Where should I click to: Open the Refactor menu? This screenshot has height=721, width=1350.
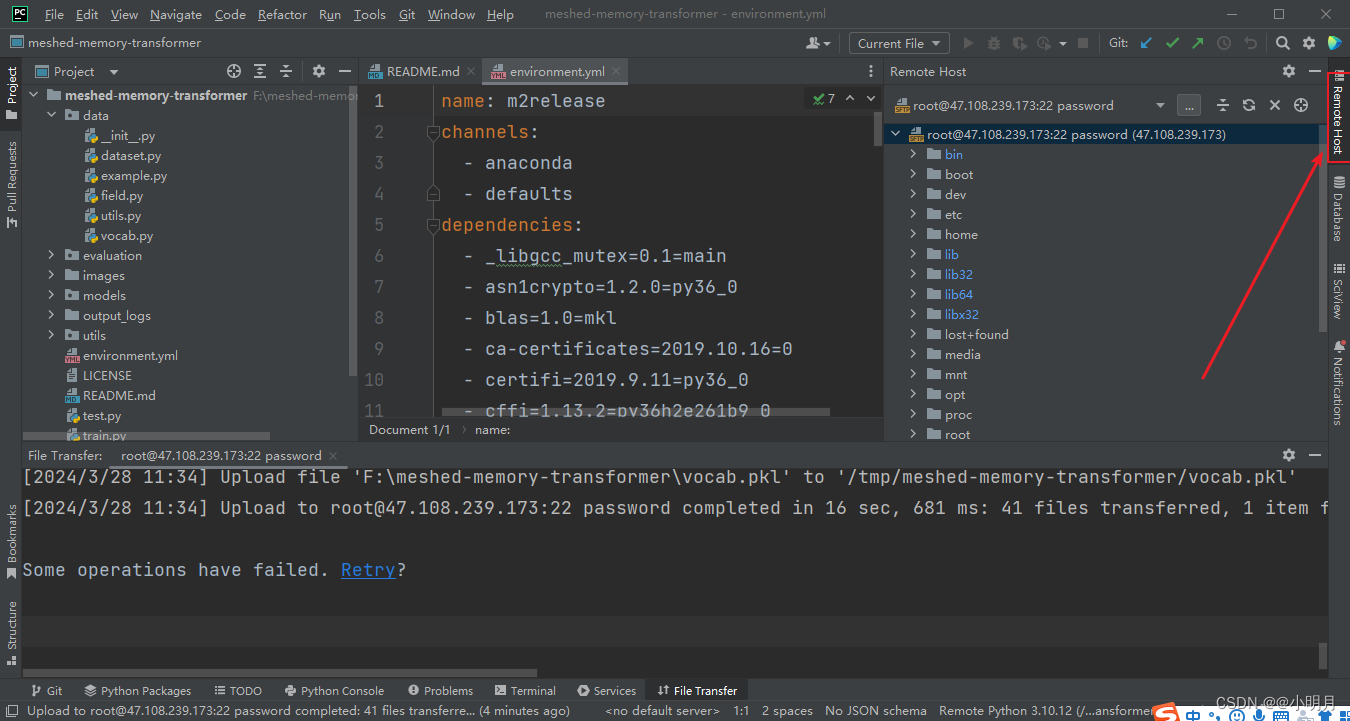282,14
